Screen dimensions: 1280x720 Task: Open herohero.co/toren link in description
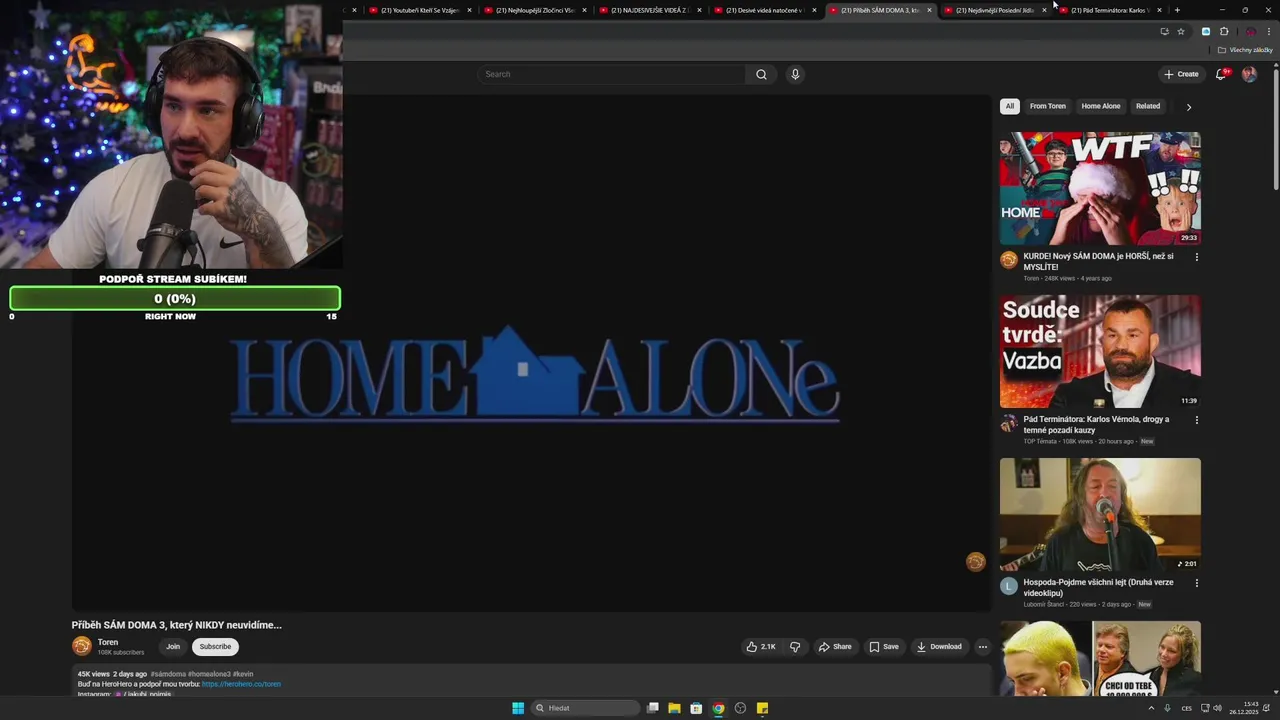tap(241, 684)
